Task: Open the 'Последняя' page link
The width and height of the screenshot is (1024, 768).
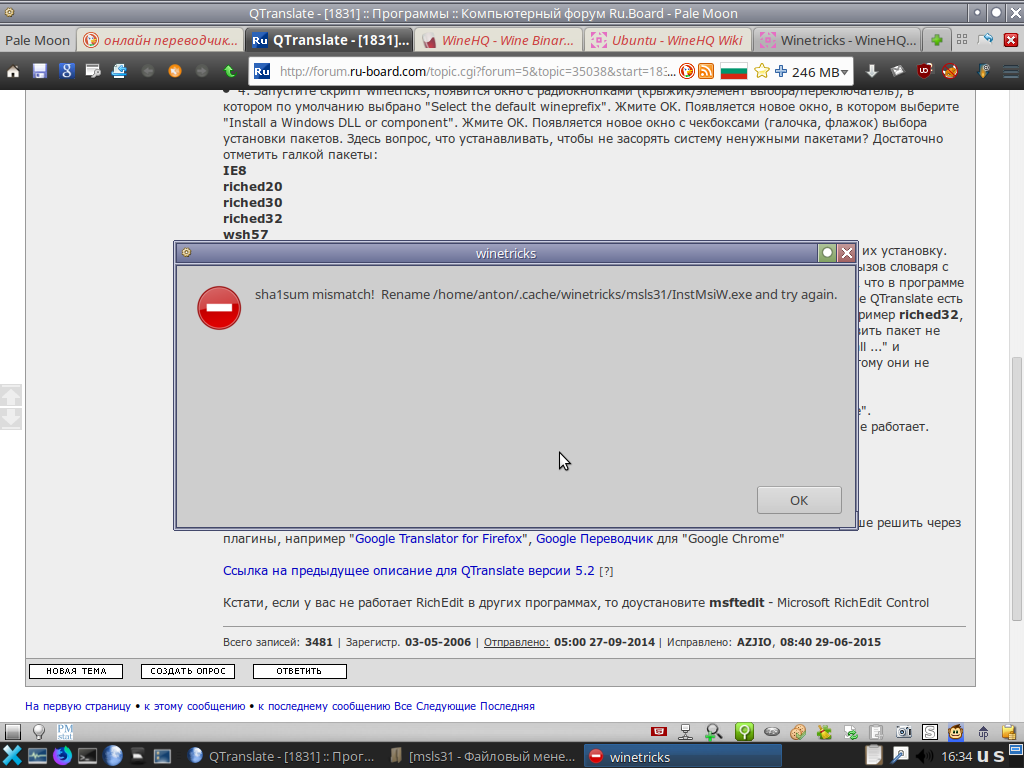Action: click(507, 706)
